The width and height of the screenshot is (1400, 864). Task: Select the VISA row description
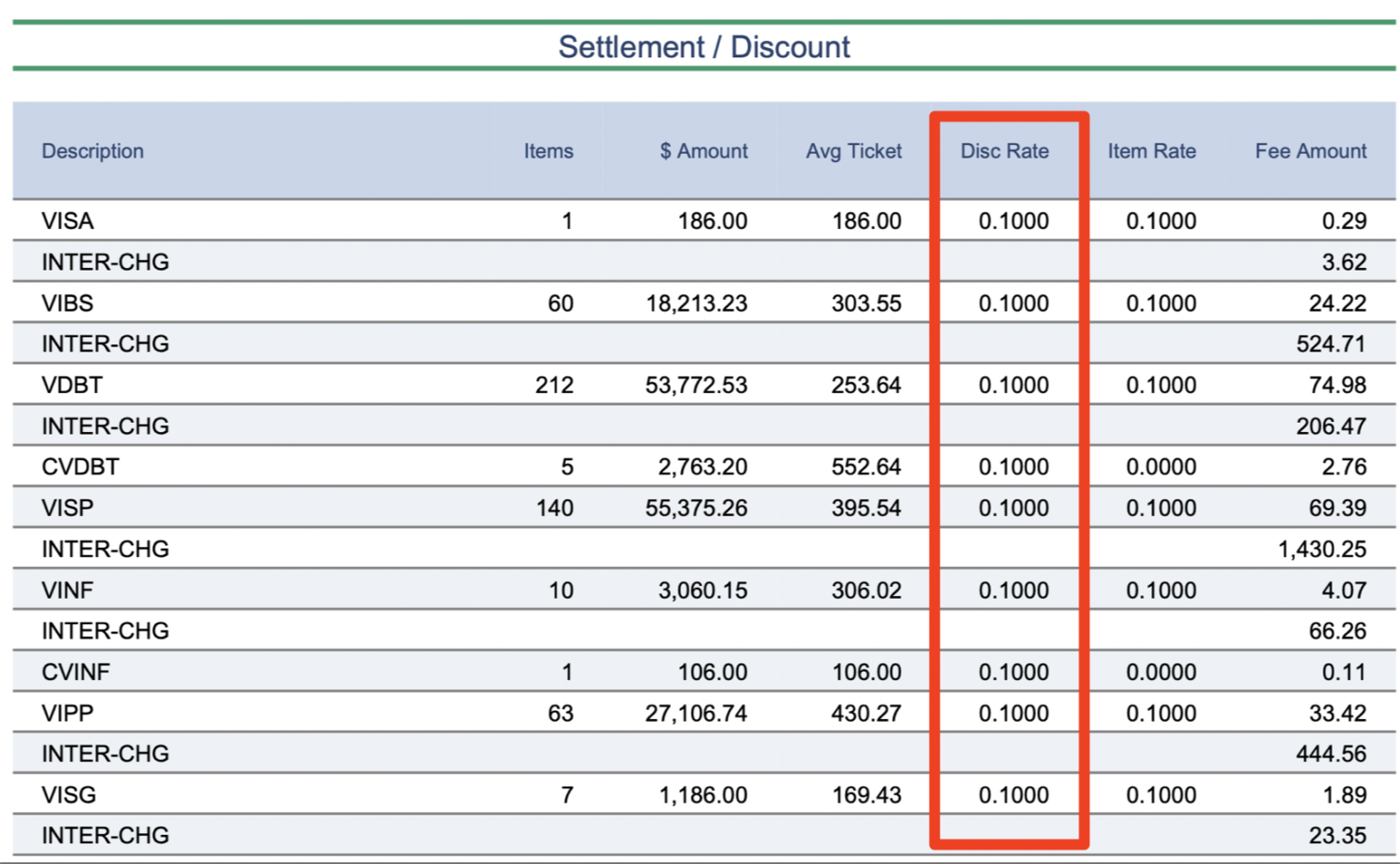(67, 221)
